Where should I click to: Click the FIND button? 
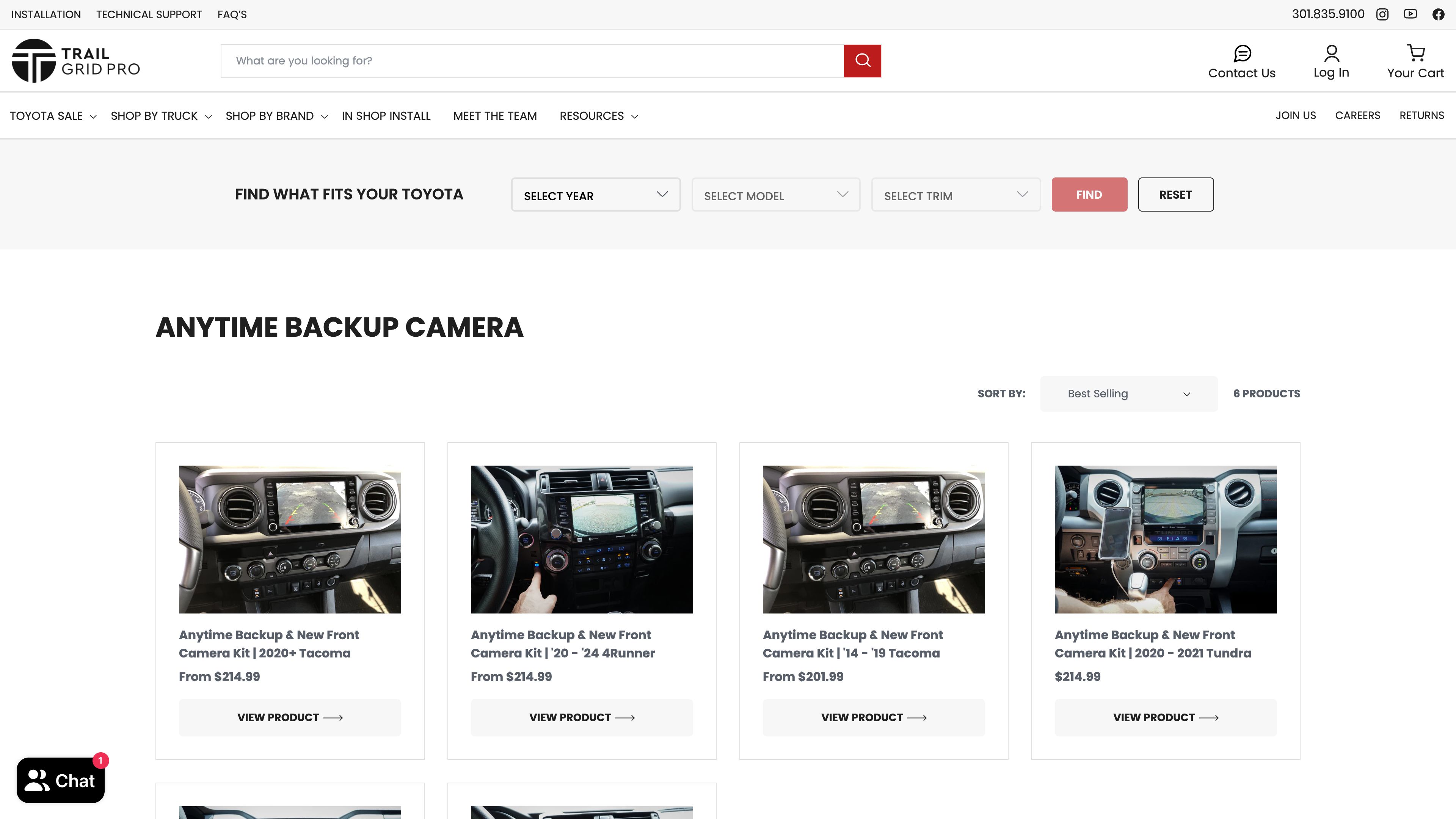click(1089, 195)
